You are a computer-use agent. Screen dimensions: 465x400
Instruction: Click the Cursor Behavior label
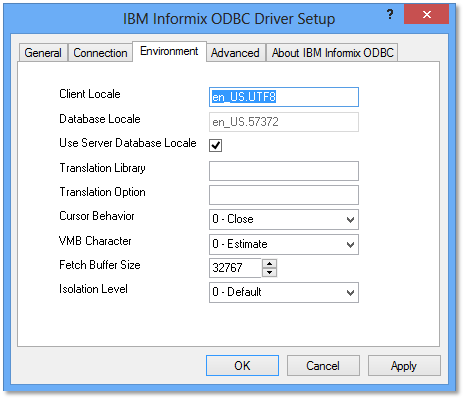[97, 216]
